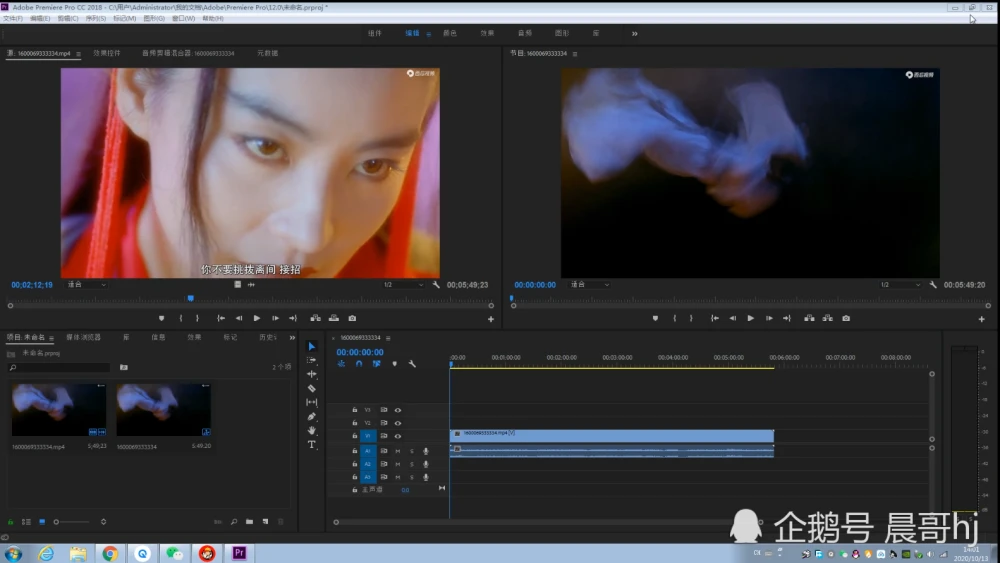Switch Project panel to icon view
This screenshot has height=563, width=1000.
pos(42,522)
